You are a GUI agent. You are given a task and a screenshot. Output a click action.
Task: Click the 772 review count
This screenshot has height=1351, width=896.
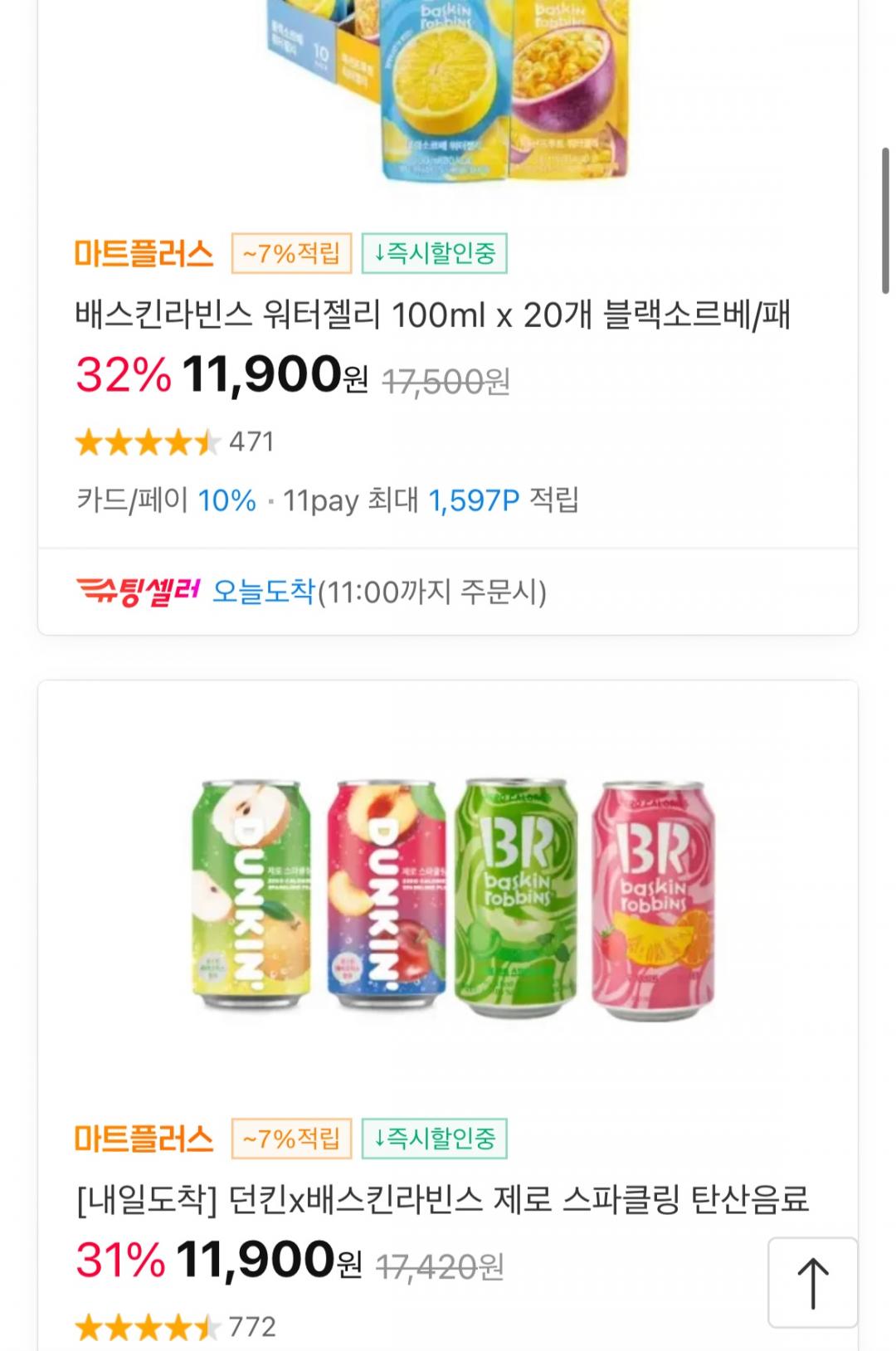click(x=251, y=1327)
